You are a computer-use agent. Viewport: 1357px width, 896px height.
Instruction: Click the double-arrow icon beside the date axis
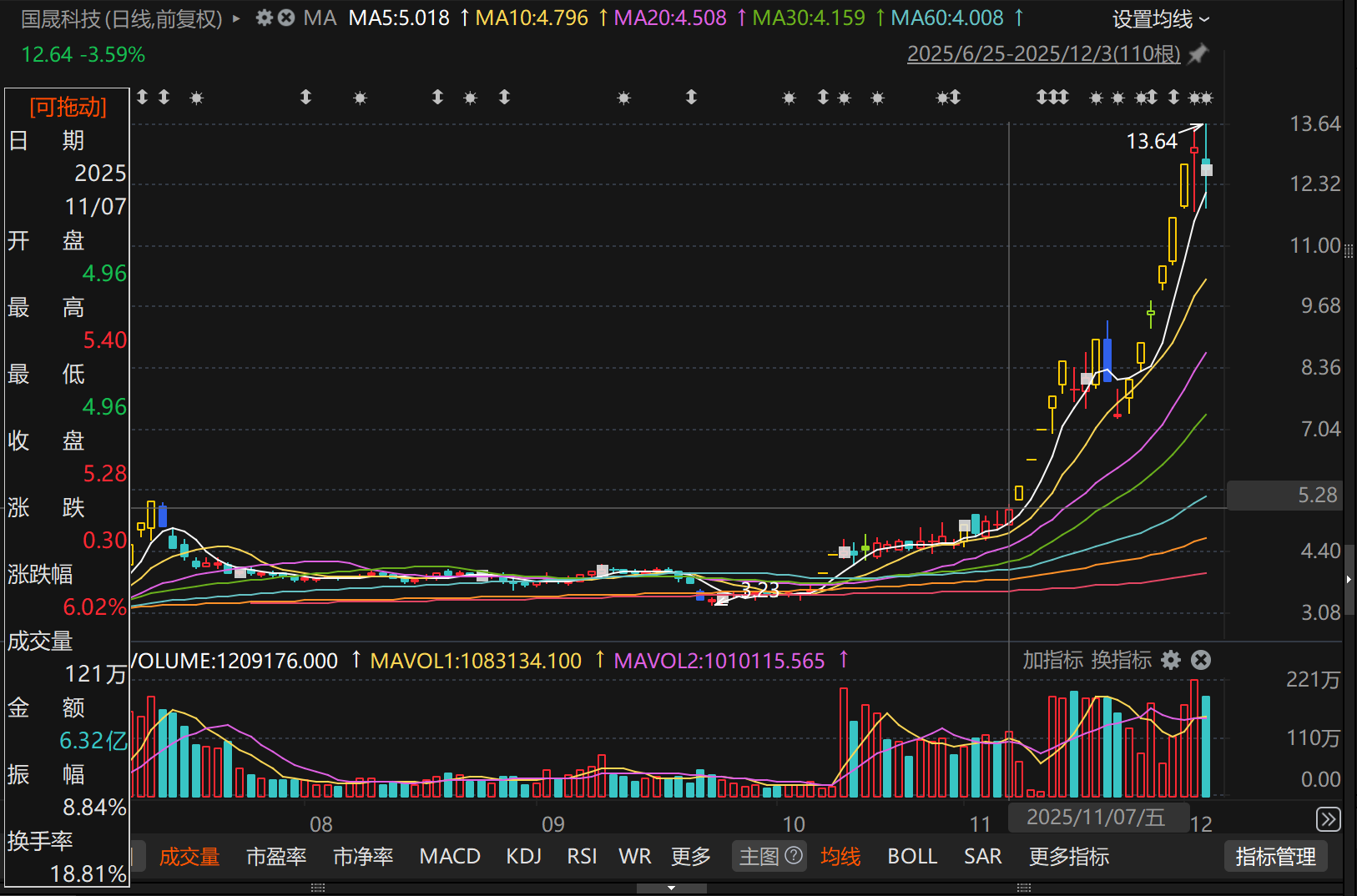coord(1328,819)
